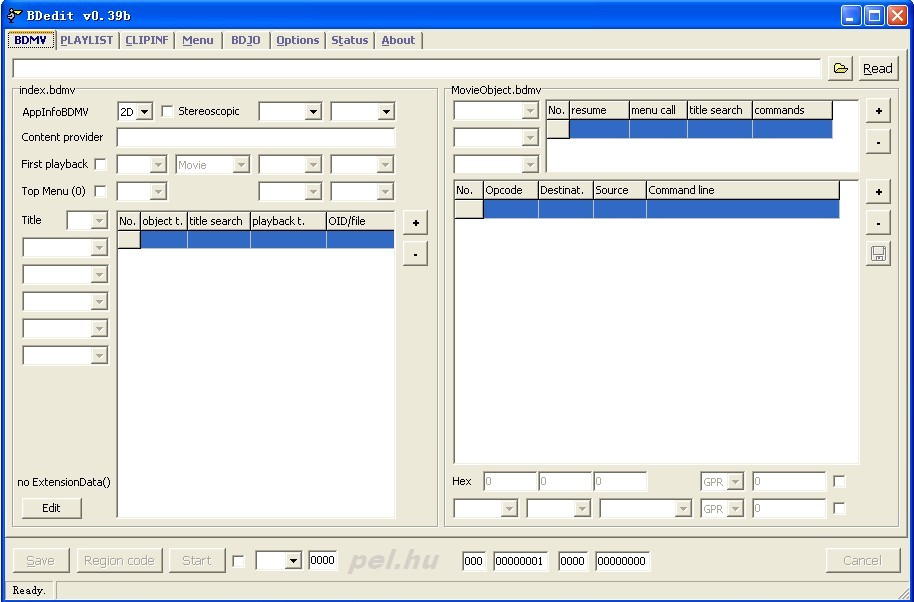Viewport: 914px width, 602px height.
Task: Go to the BDJO tab
Action: [x=245, y=40]
